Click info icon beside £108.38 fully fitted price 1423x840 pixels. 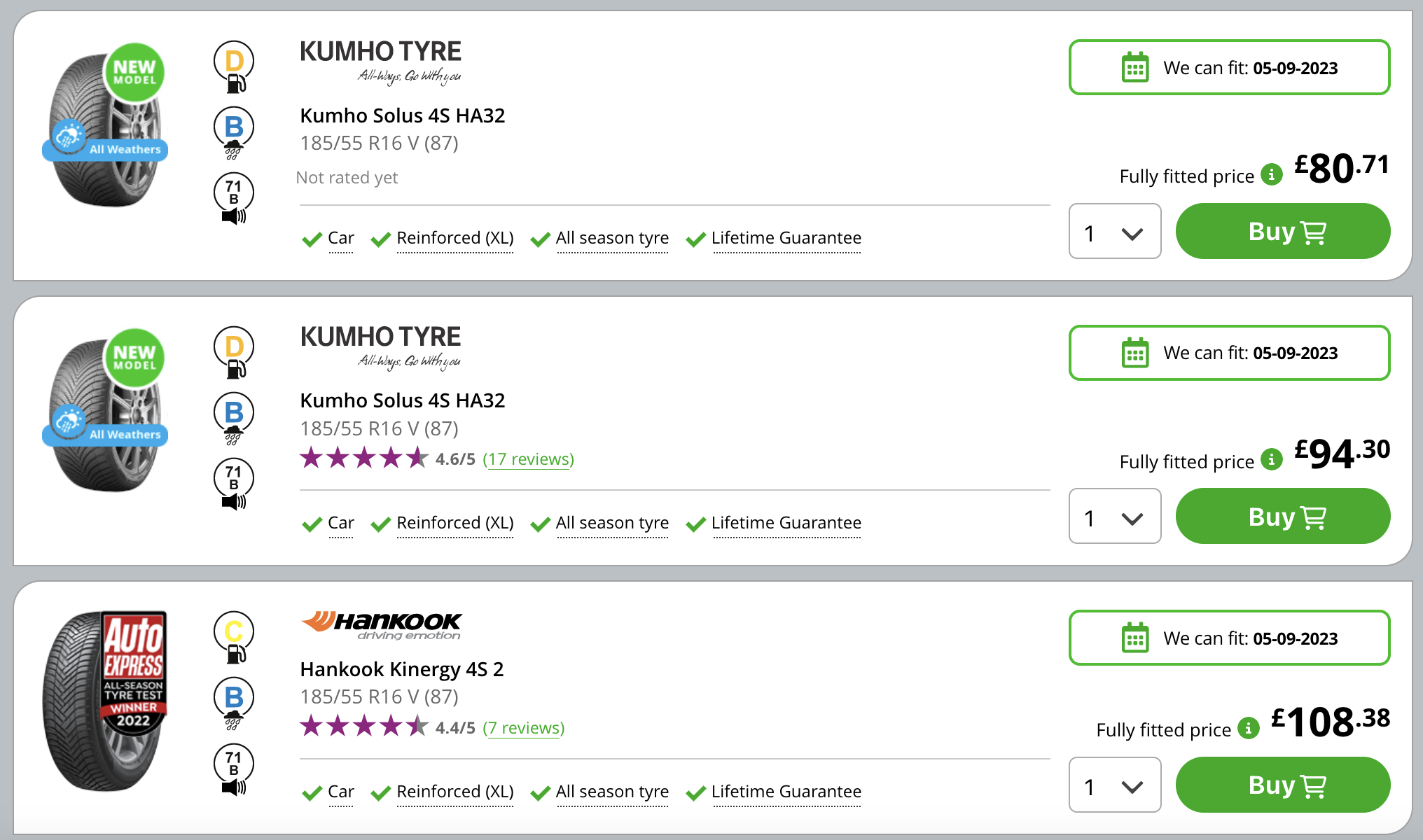coord(1248,729)
